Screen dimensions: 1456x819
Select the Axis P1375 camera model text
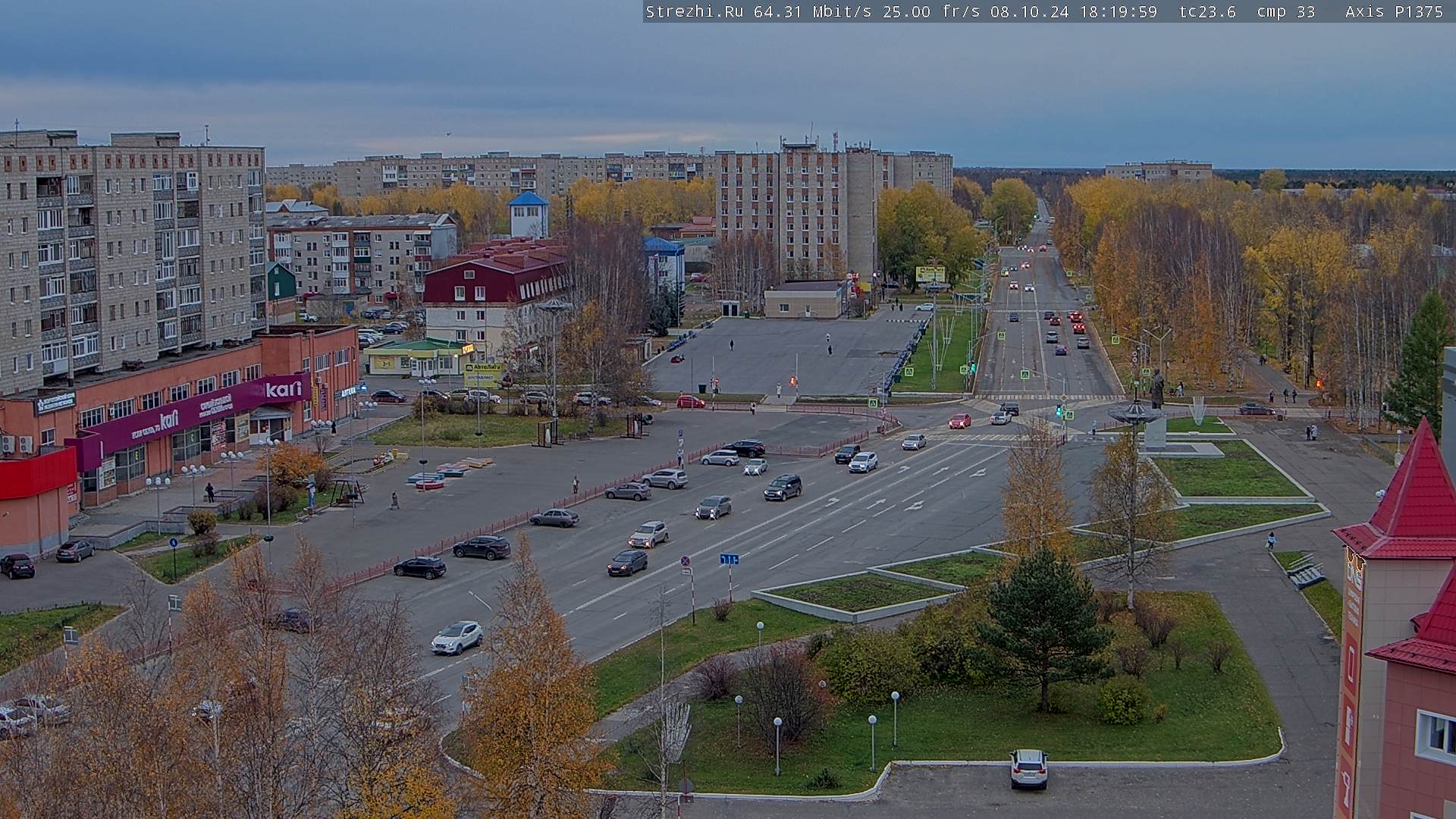(1394, 11)
